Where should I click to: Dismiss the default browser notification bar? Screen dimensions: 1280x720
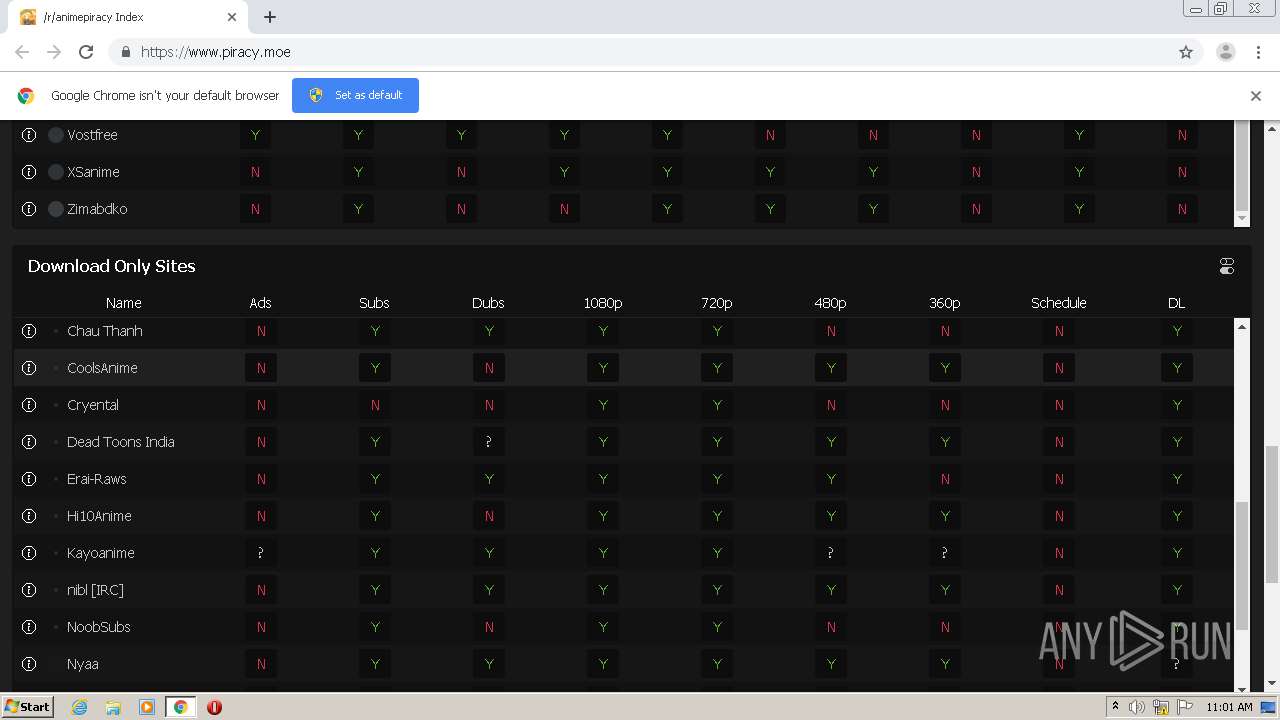click(1256, 96)
